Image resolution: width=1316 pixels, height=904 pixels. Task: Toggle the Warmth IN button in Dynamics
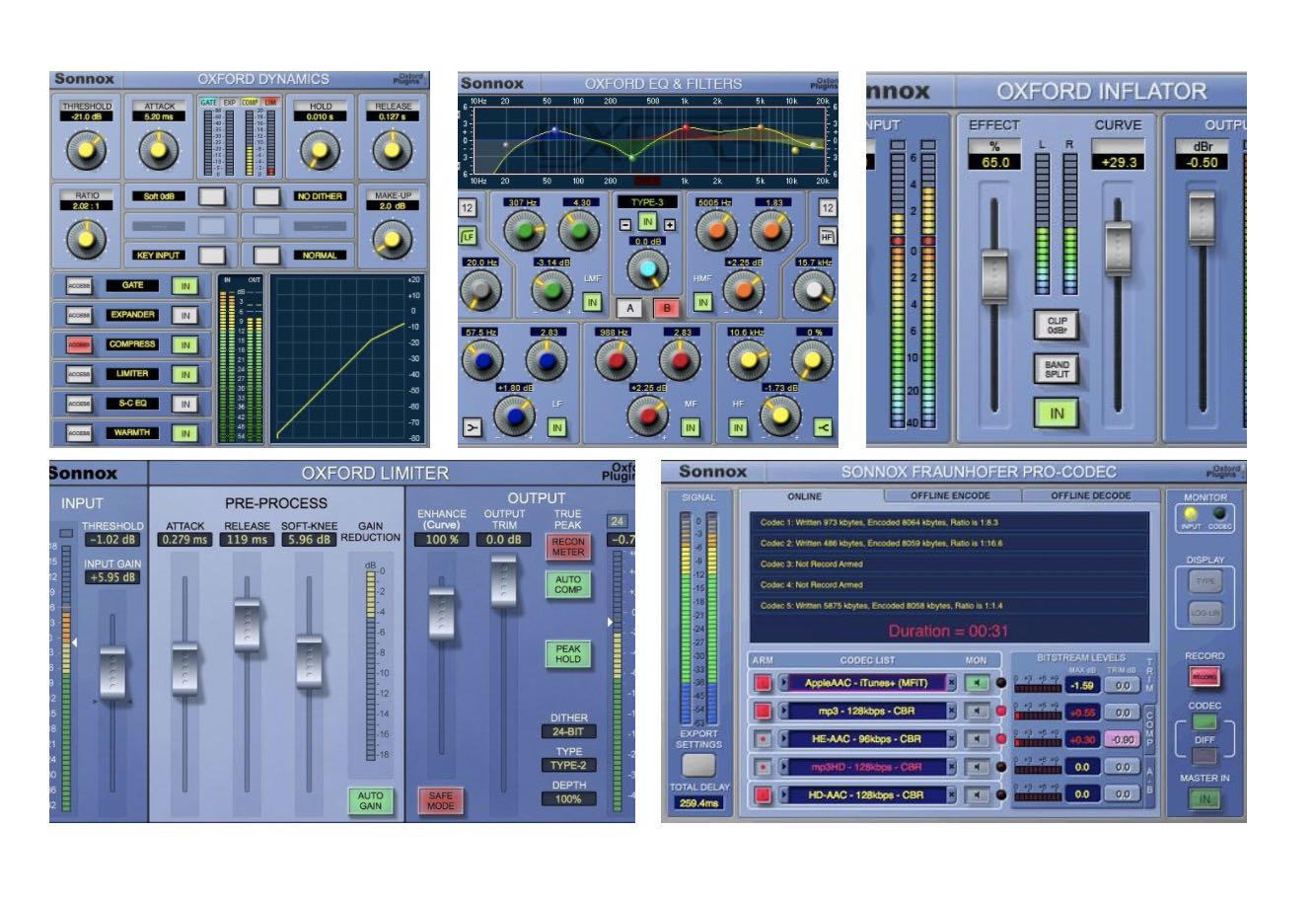pos(184,432)
